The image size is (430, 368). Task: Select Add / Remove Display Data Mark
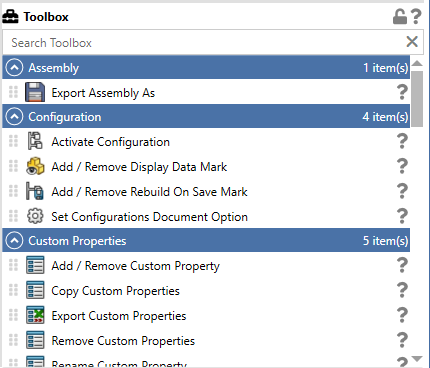pos(139,167)
